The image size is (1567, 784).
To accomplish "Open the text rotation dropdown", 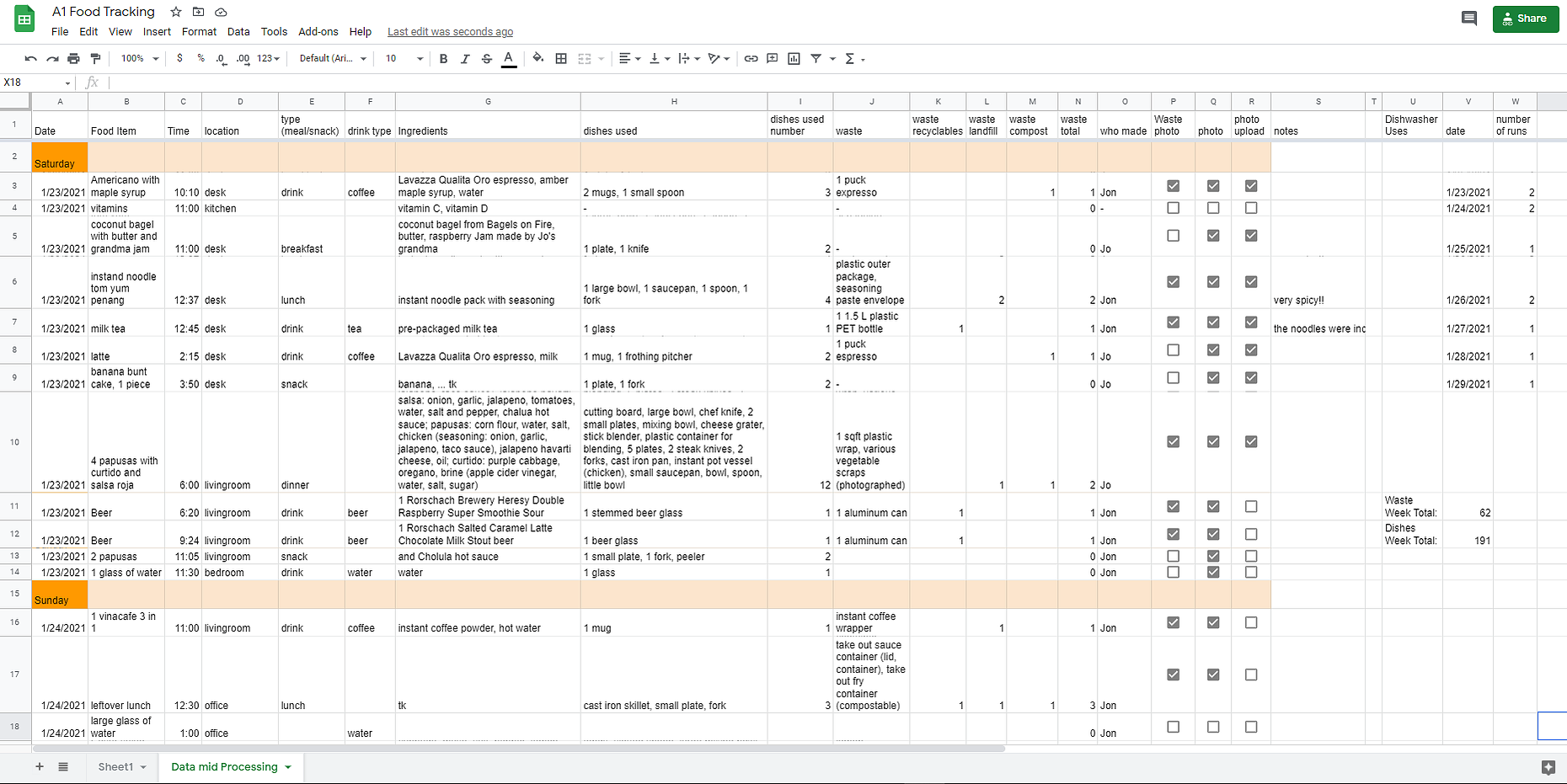I will point(719,59).
